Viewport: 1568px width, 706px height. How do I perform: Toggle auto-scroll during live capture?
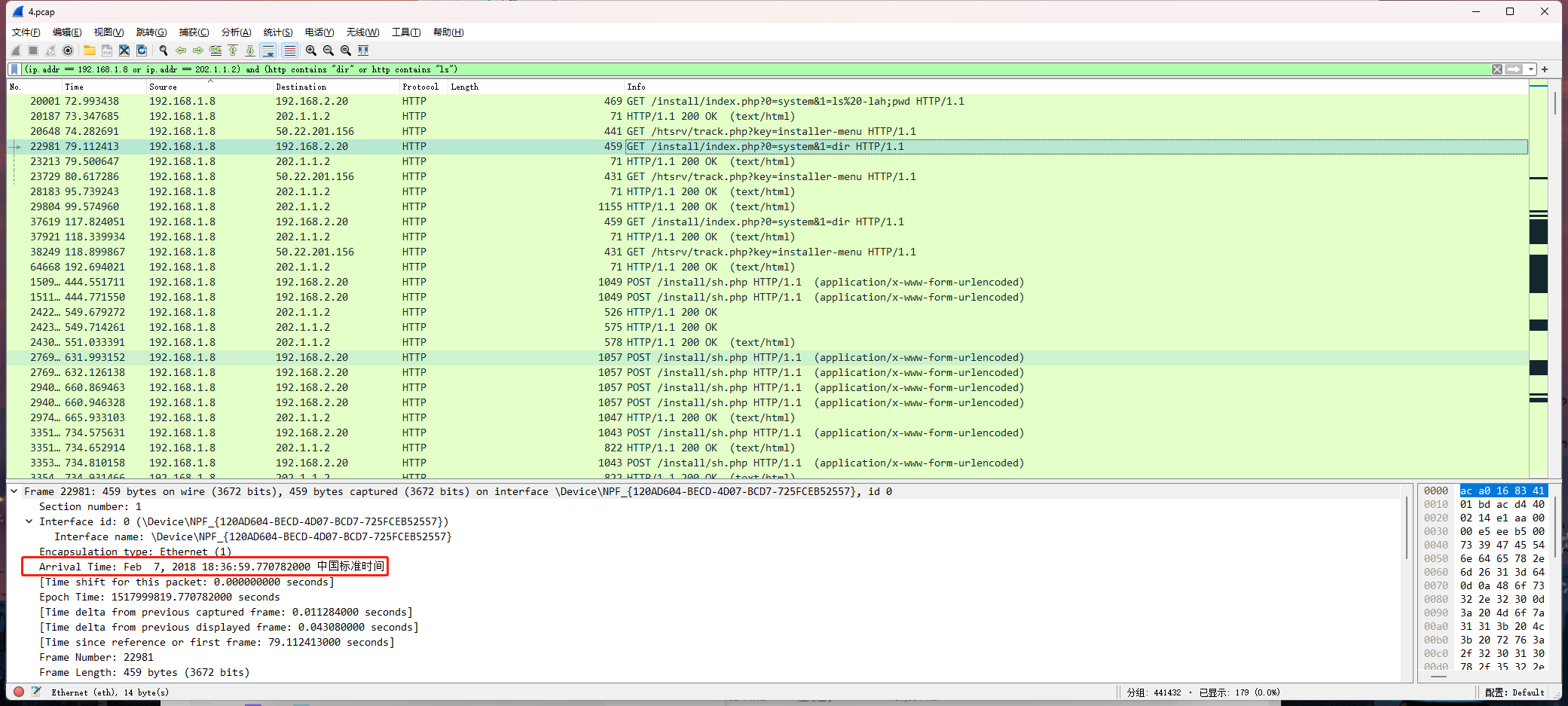(x=268, y=50)
